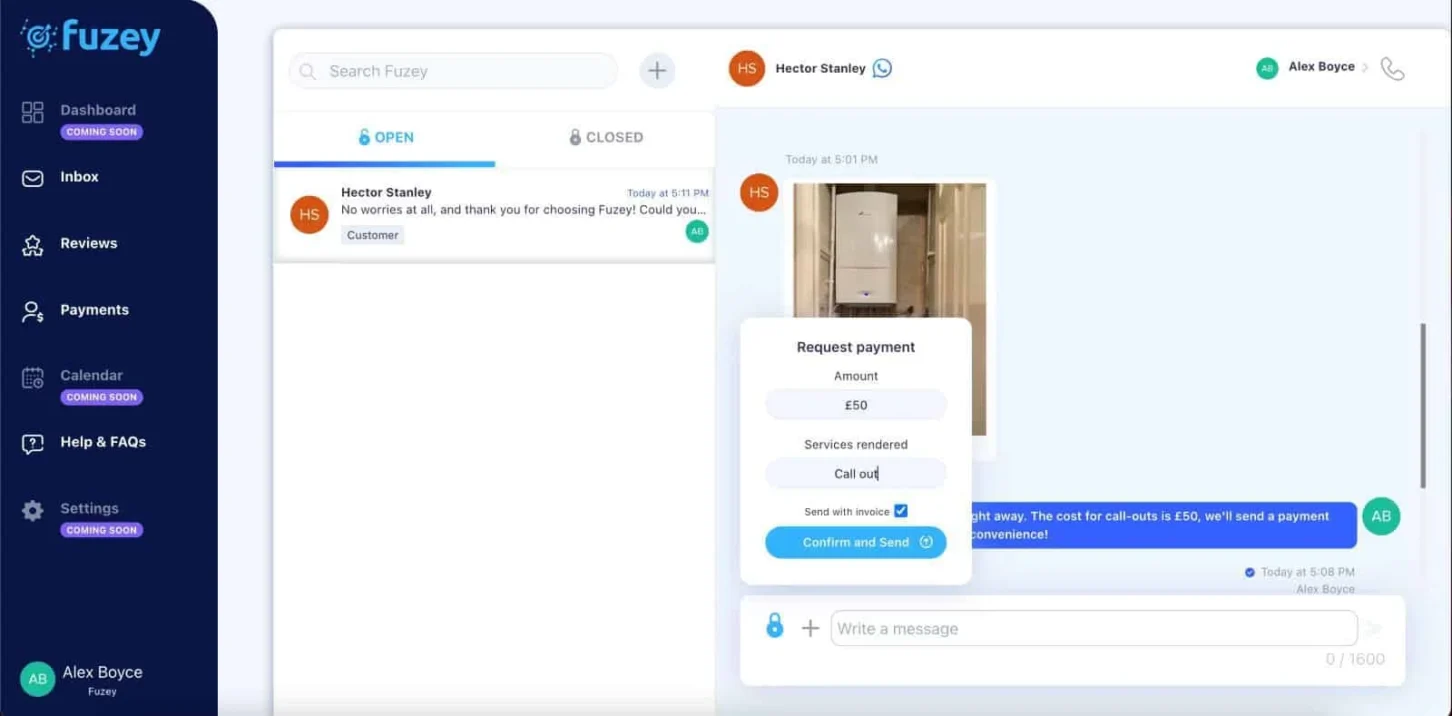Click the phone call icon
This screenshot has height=716, width=1452.
(x=1392, y=68)
